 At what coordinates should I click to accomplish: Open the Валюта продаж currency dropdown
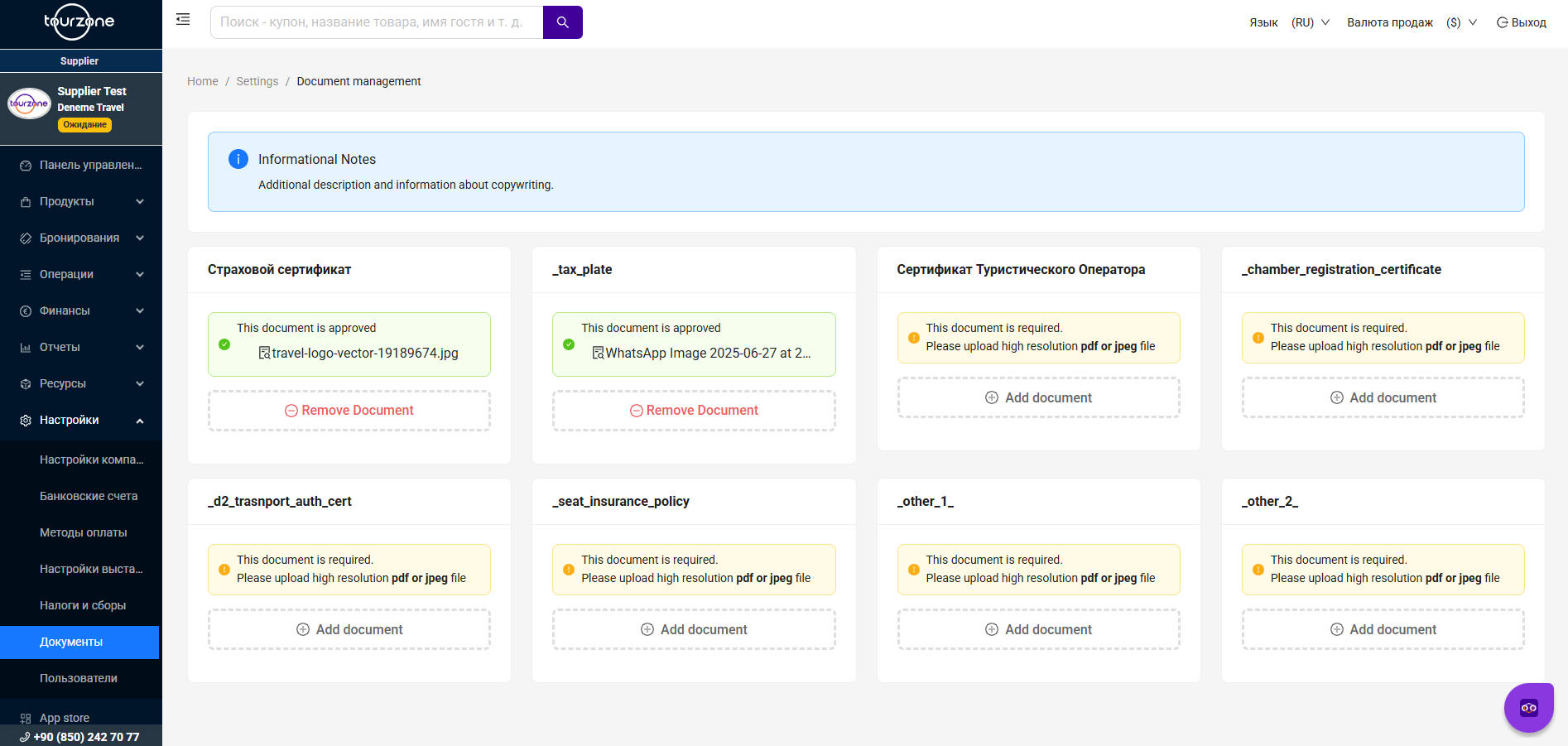point(1461,22)
